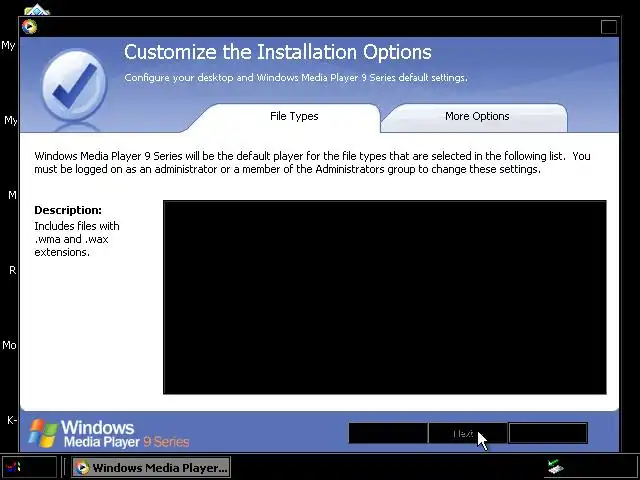Screen dimensions: 640x480
Task: Open the Start button on the taskbar
Action: (x=29, y=467)
